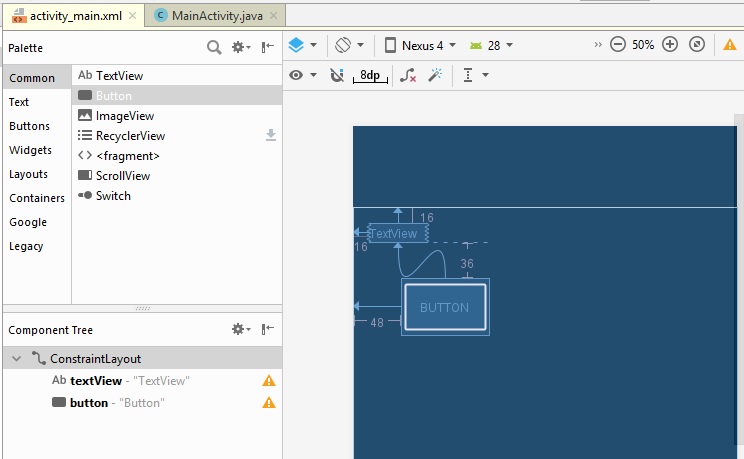Collapse the ConstraintLayout tree node
Image resolution: width=744 pixels, height=459 pixels.
[x=17, y=358]
